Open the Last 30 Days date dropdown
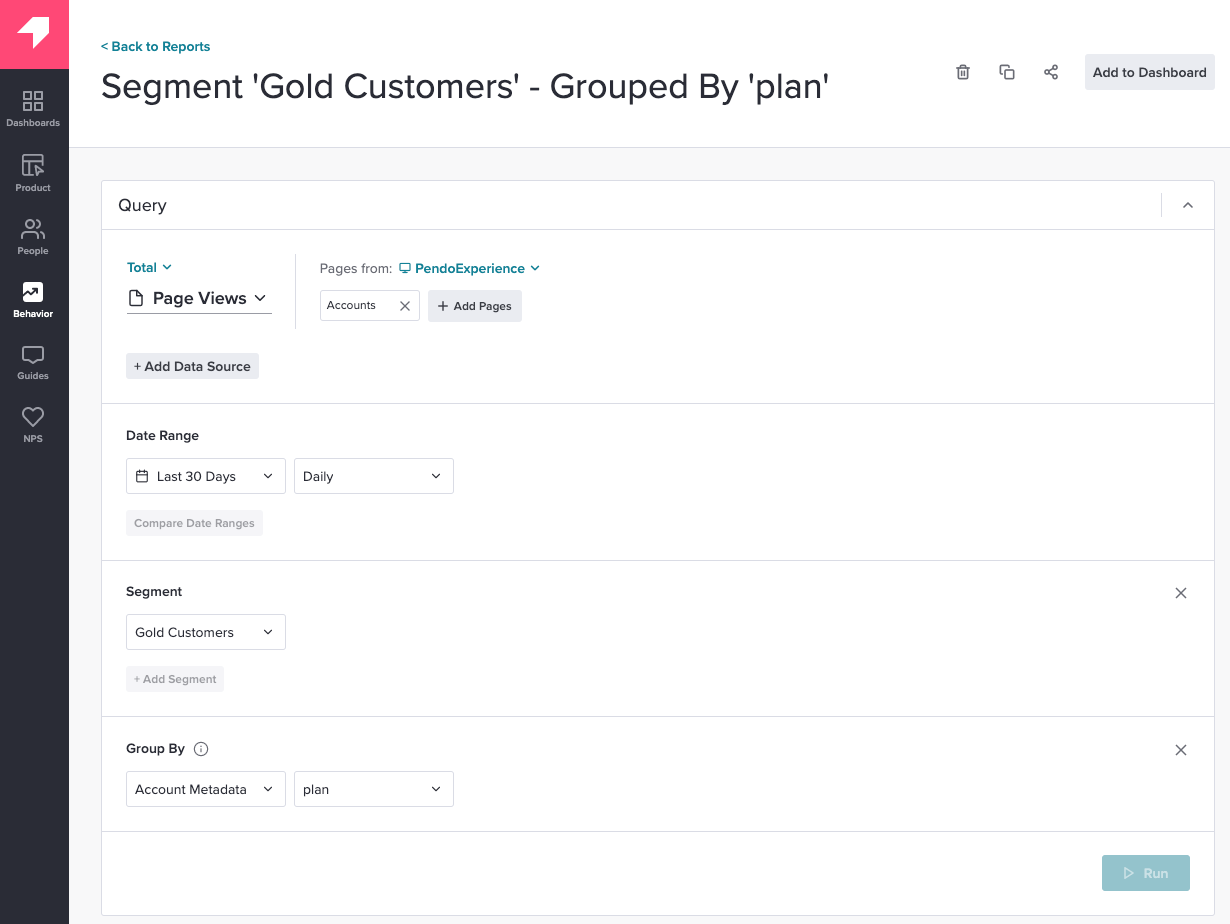This screenshot has height=924, width=1230. [x=206, y=476]
